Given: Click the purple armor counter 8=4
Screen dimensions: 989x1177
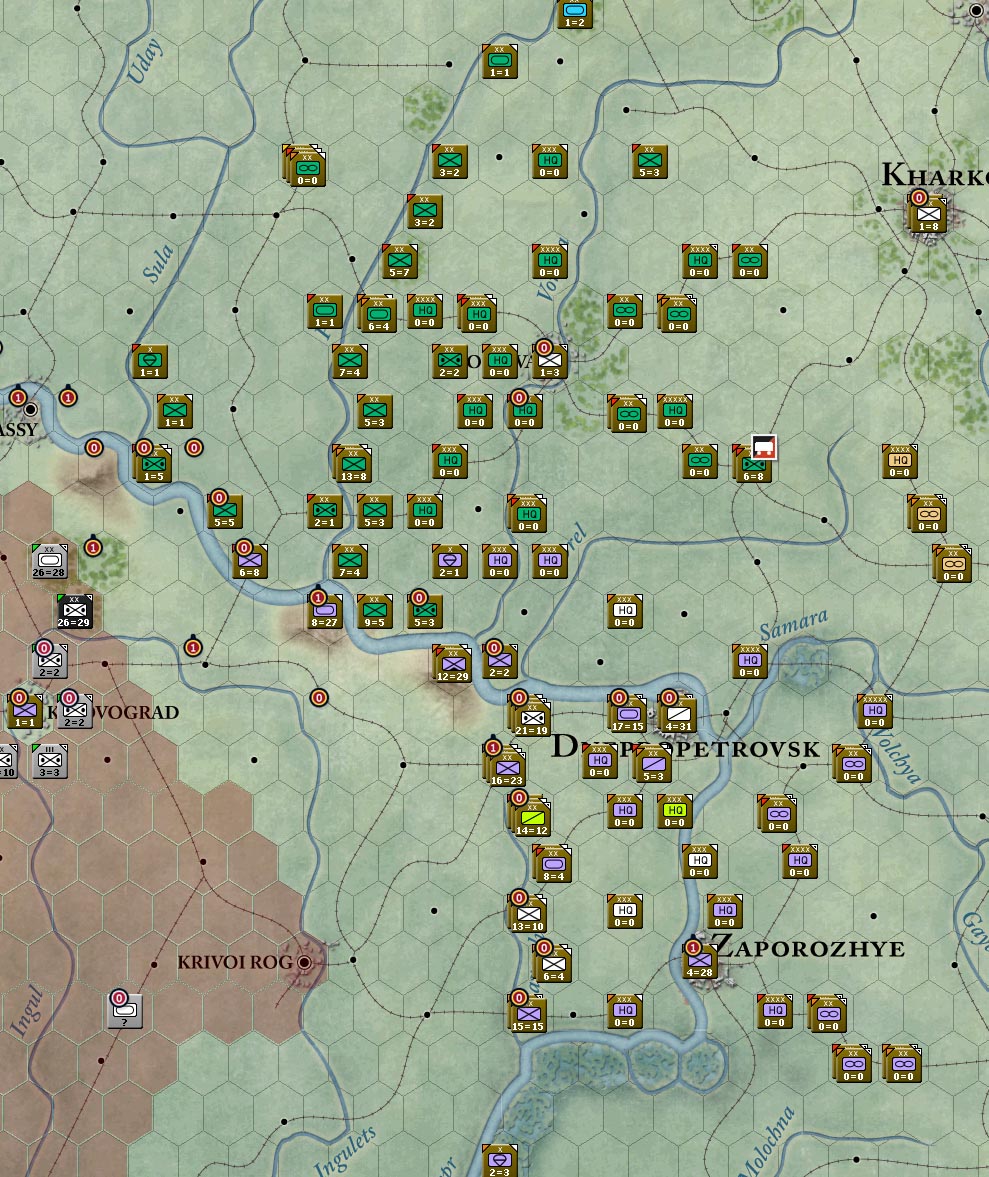Looking at the screenshot, I should (x=554, y=865).
